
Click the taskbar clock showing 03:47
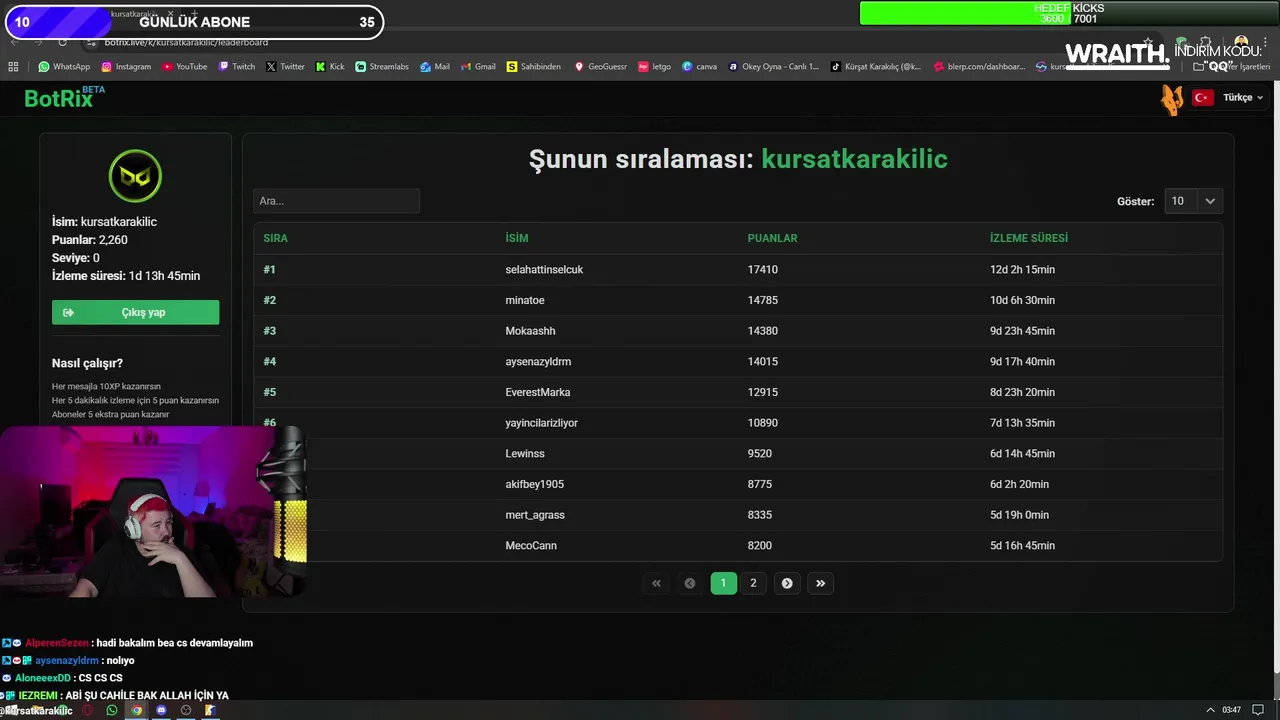point(1231,710)
